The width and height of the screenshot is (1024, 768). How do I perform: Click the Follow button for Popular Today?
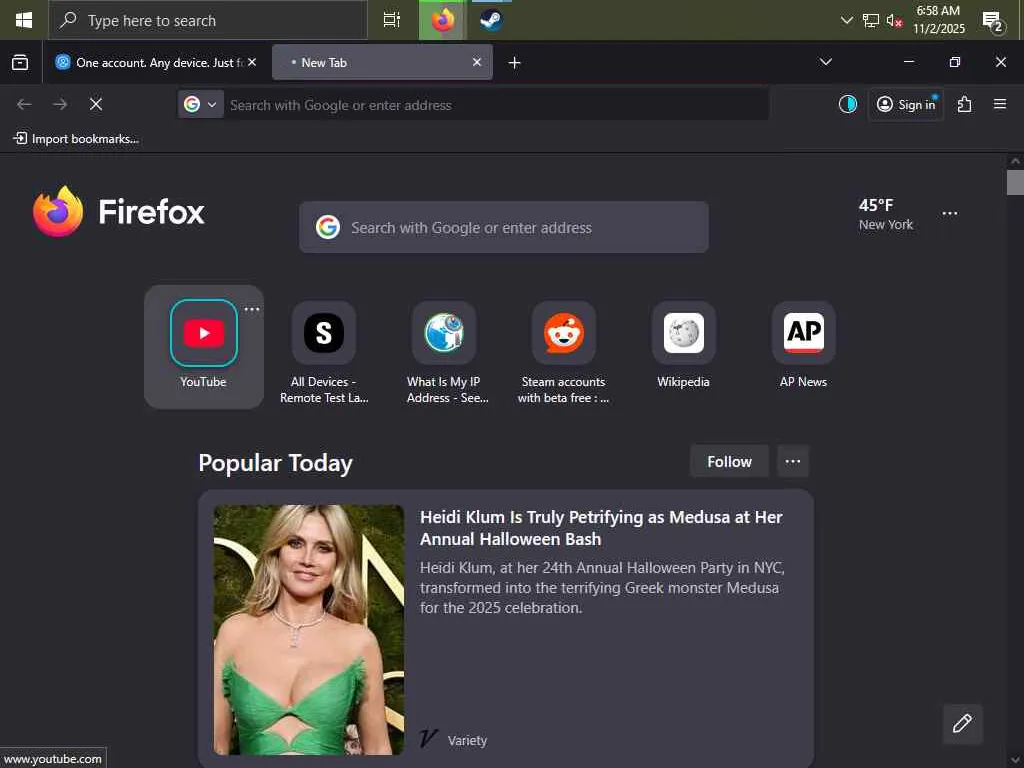729,462
